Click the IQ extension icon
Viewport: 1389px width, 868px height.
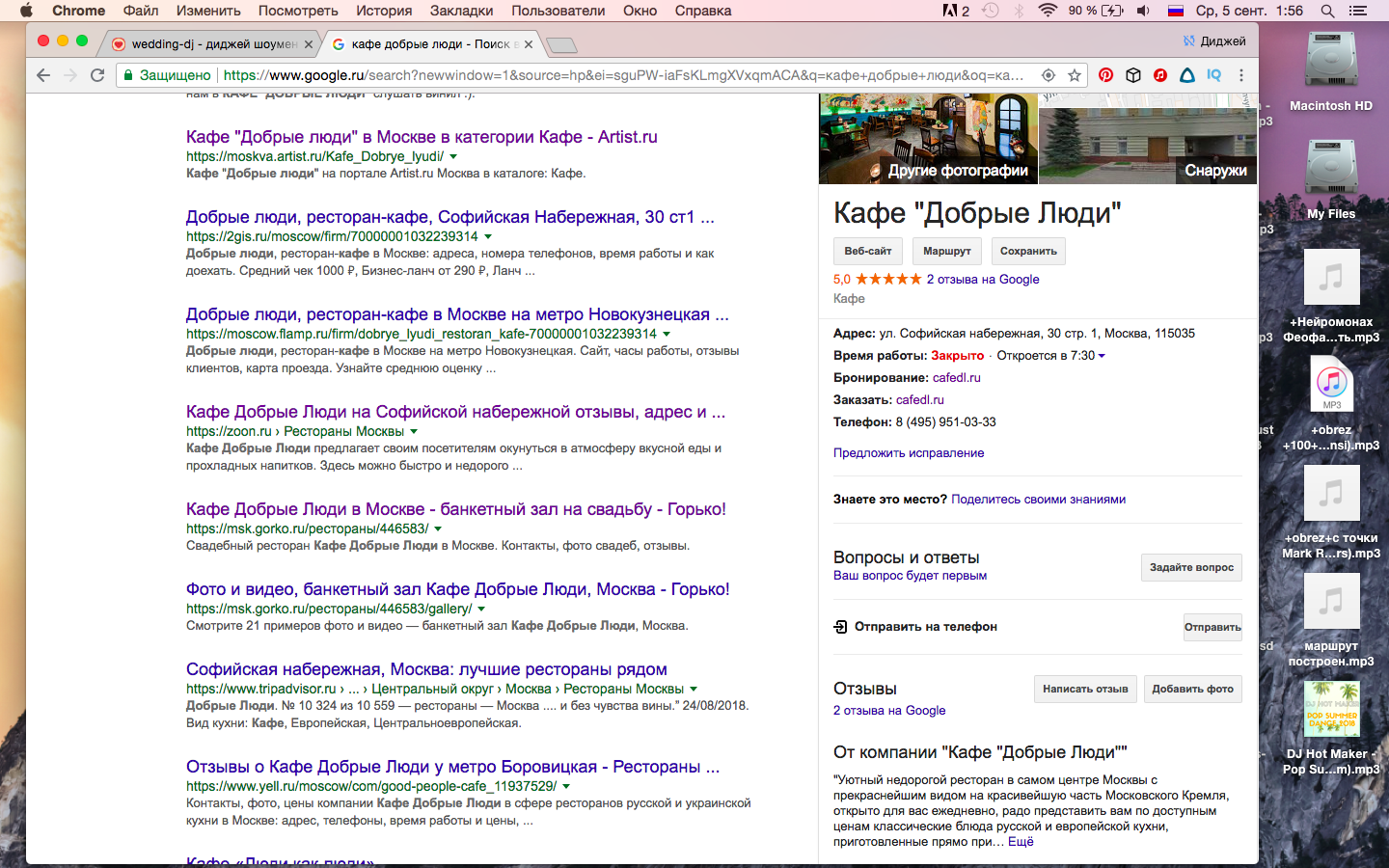tap(1213, 75)
